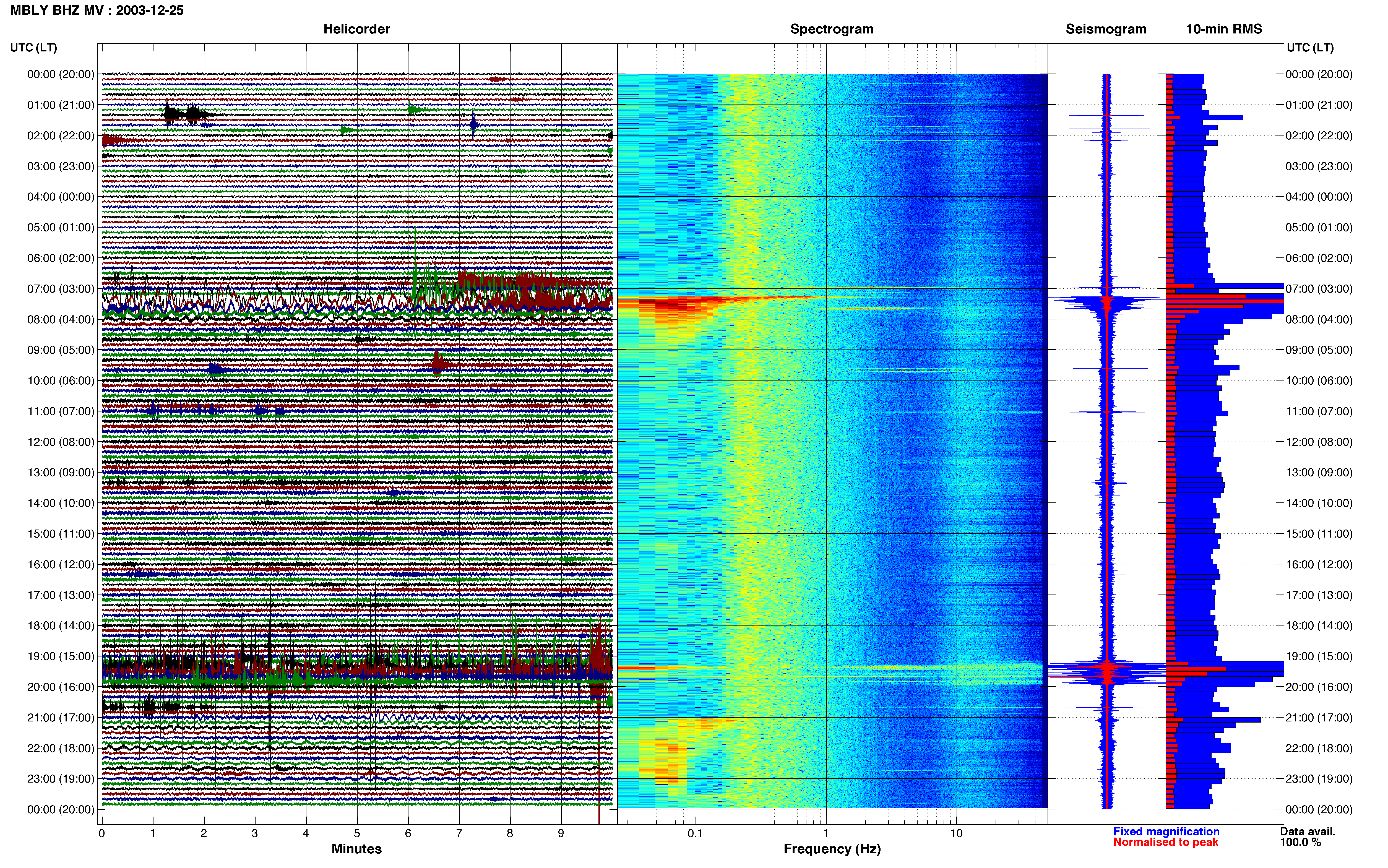Click the left time label '01:00 (21:00)'
Screen dimensions: 1388x868
(60, 105)
